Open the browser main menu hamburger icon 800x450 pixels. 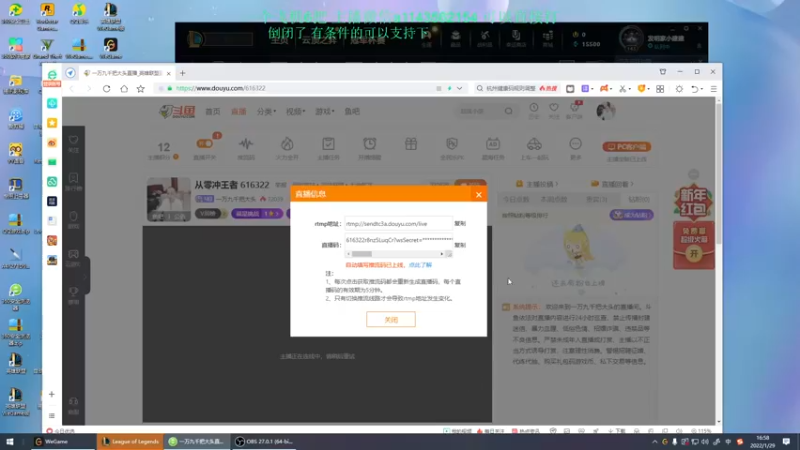click(713, 89)
